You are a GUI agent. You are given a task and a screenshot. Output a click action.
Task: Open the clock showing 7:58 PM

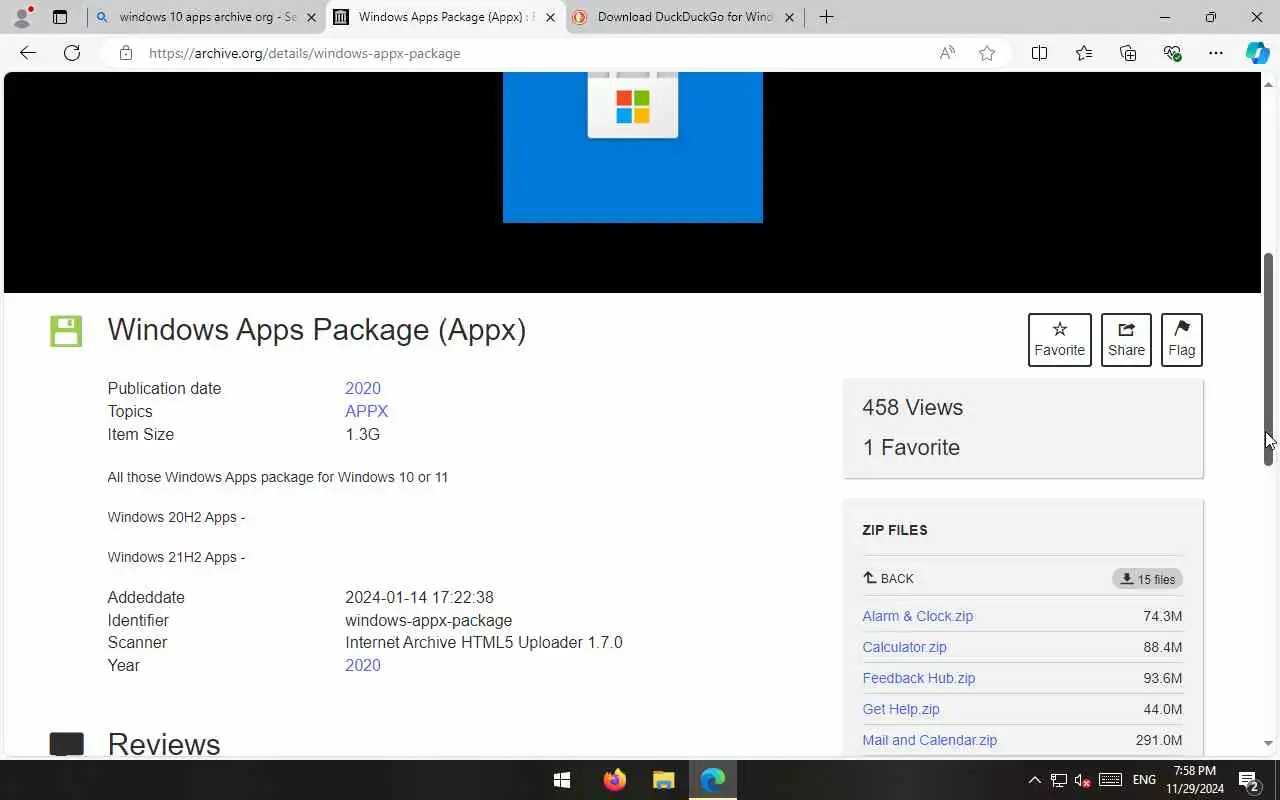click(x=1194, y=780)
